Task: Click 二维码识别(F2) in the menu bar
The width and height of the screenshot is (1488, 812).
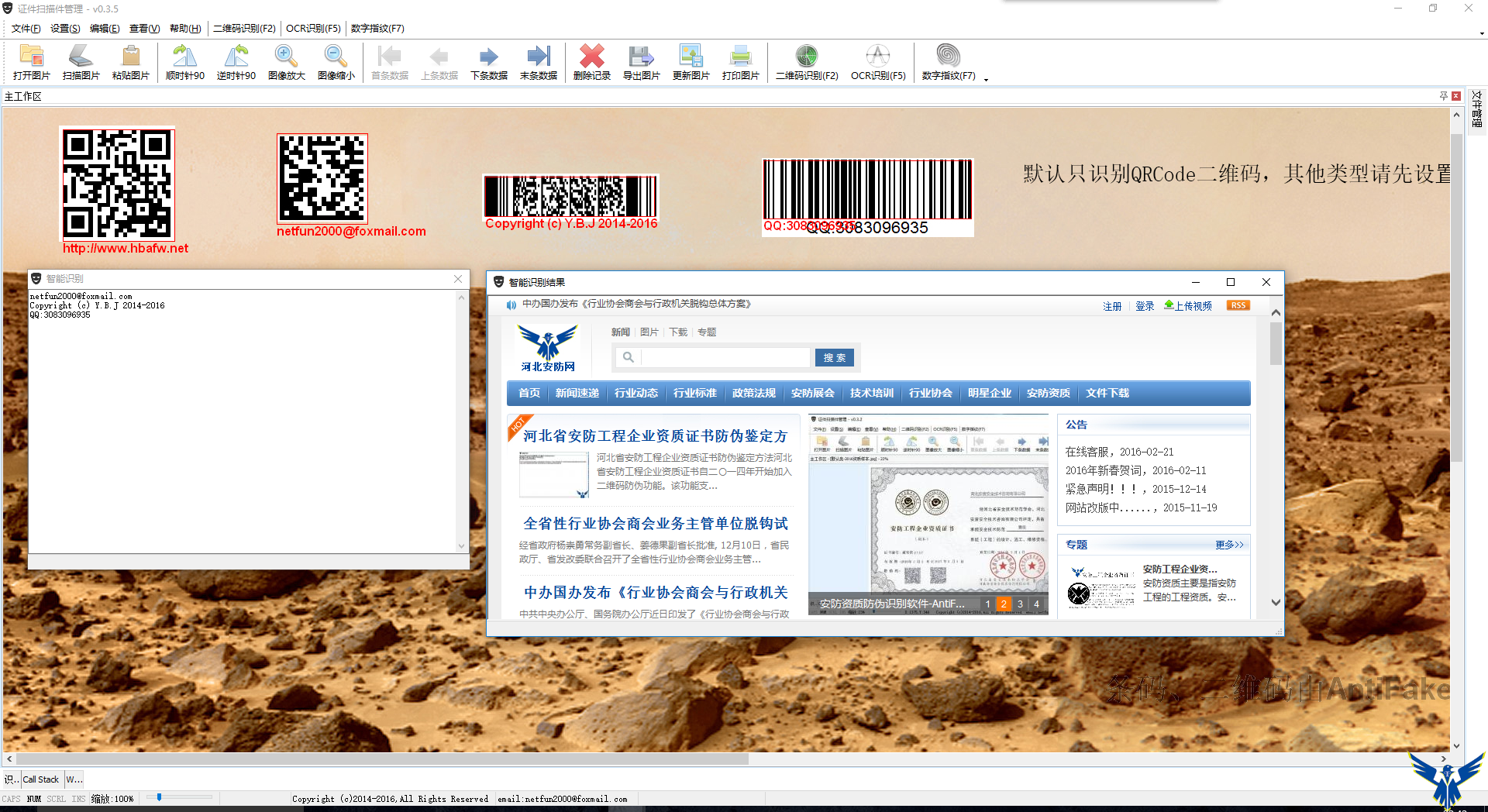Action: coord(244,29)
